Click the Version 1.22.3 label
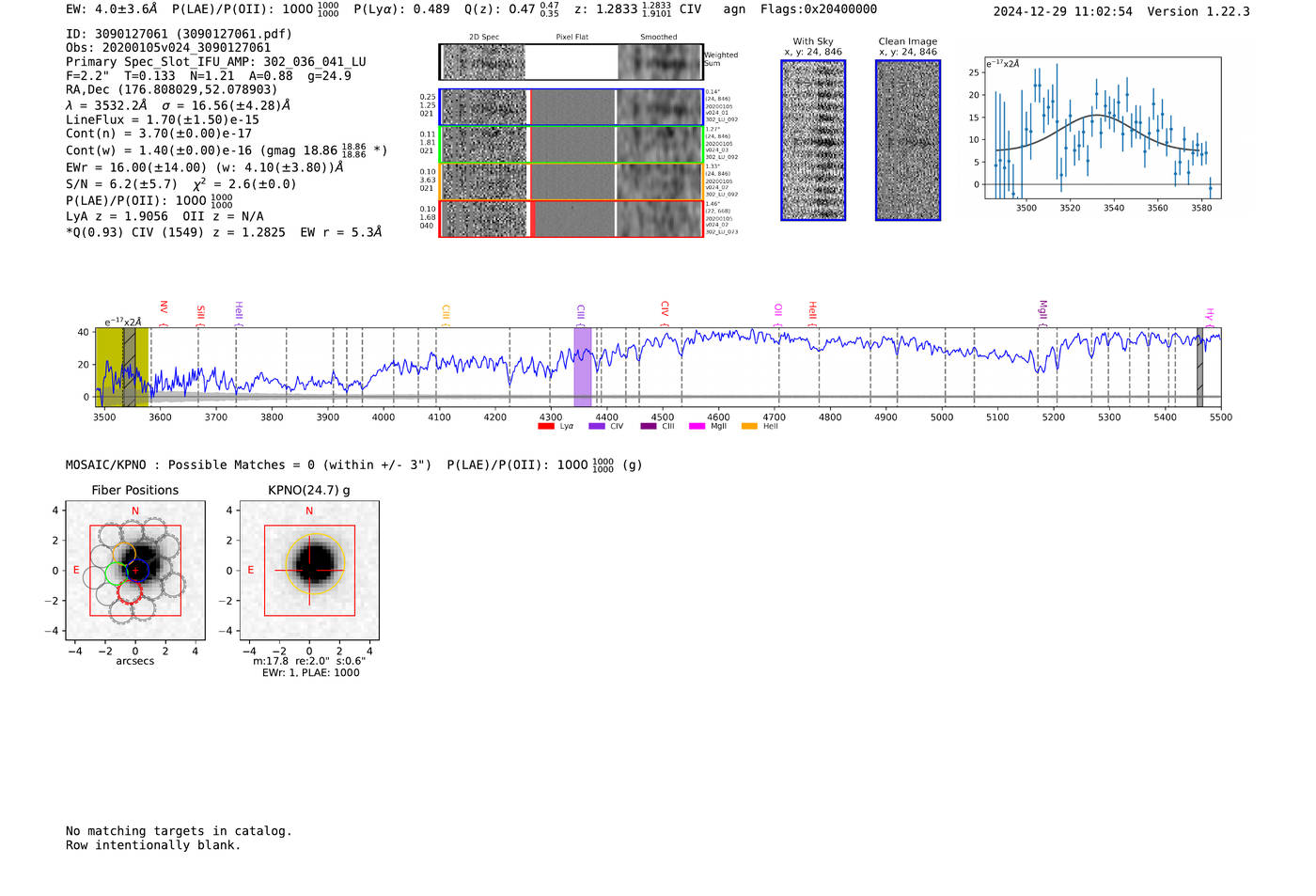Image resolution: width=1316 pixels, height=896 pixels. point(1198,11)
